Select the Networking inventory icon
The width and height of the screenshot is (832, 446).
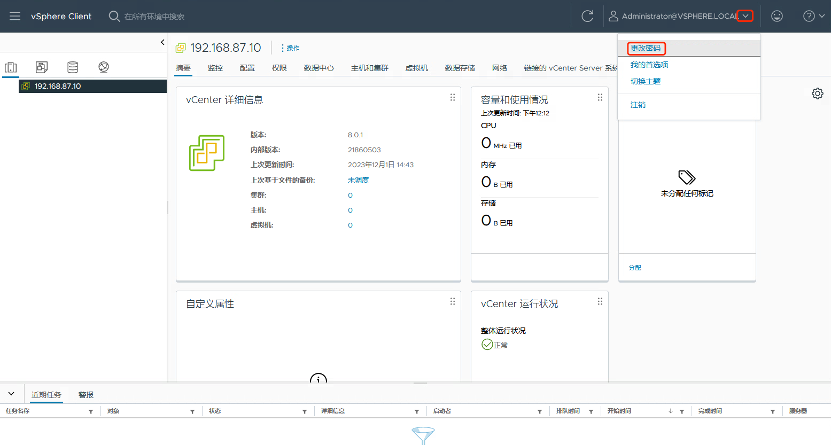[x=103, y=67]
